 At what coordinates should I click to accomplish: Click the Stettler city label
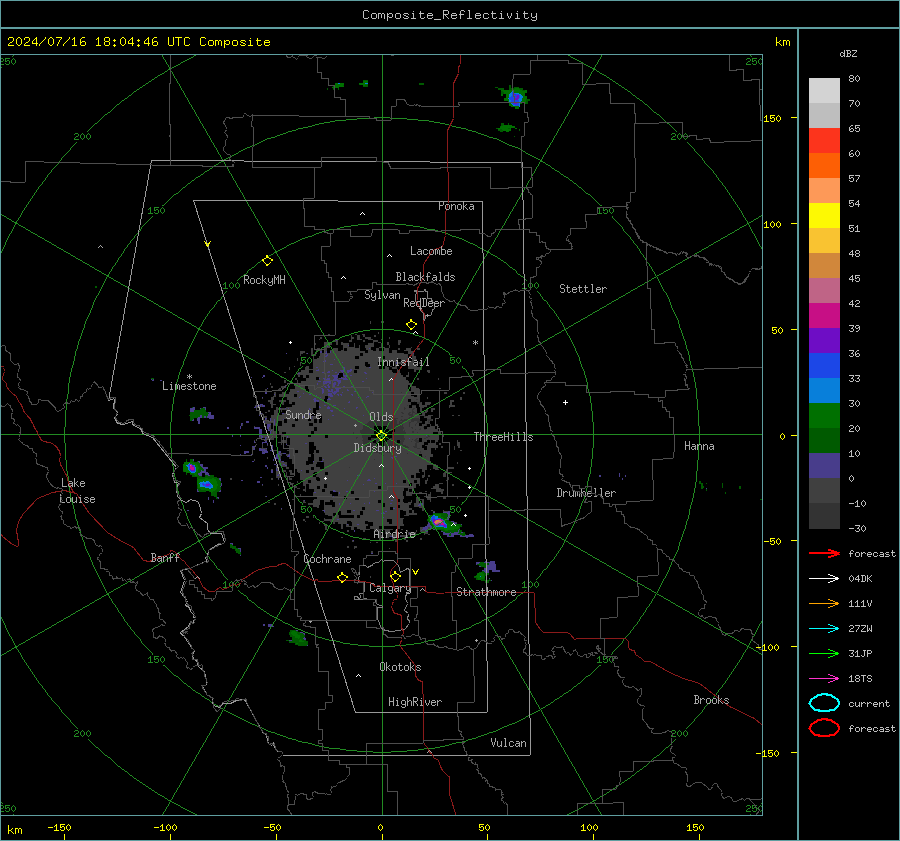click(583, 289)
